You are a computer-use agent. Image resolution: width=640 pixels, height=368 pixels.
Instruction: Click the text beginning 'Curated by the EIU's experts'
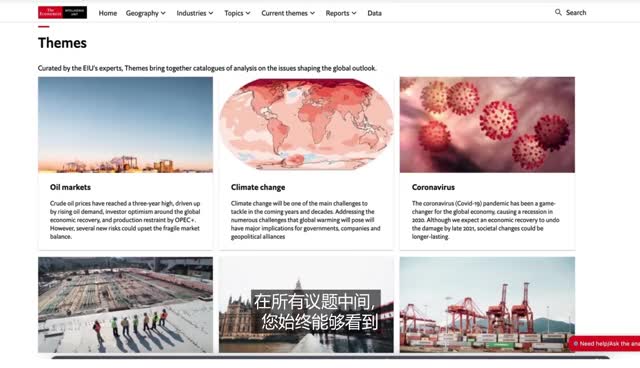coord(207,68)
